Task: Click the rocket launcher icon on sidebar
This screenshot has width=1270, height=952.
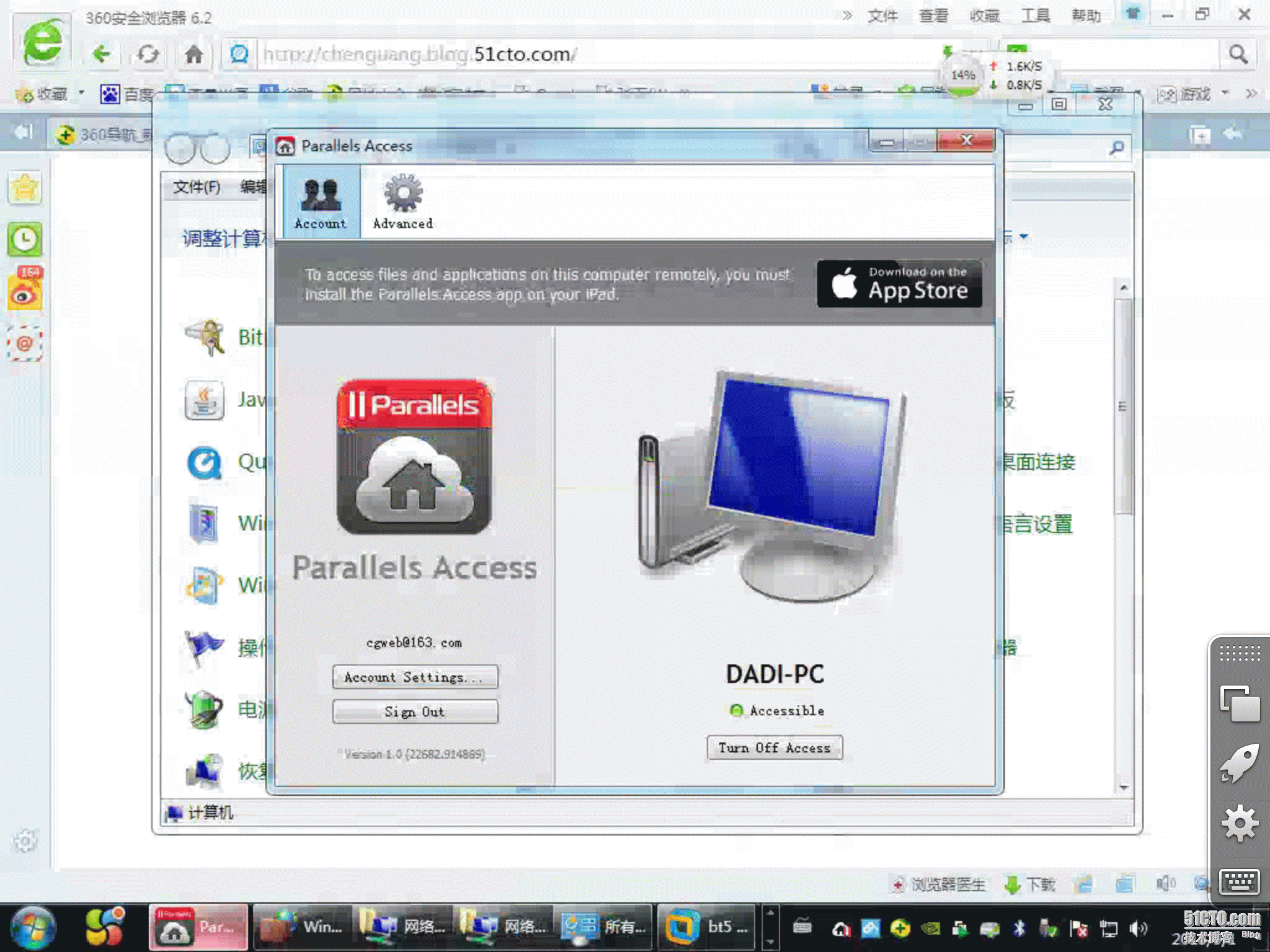Action: [1239, 764]
